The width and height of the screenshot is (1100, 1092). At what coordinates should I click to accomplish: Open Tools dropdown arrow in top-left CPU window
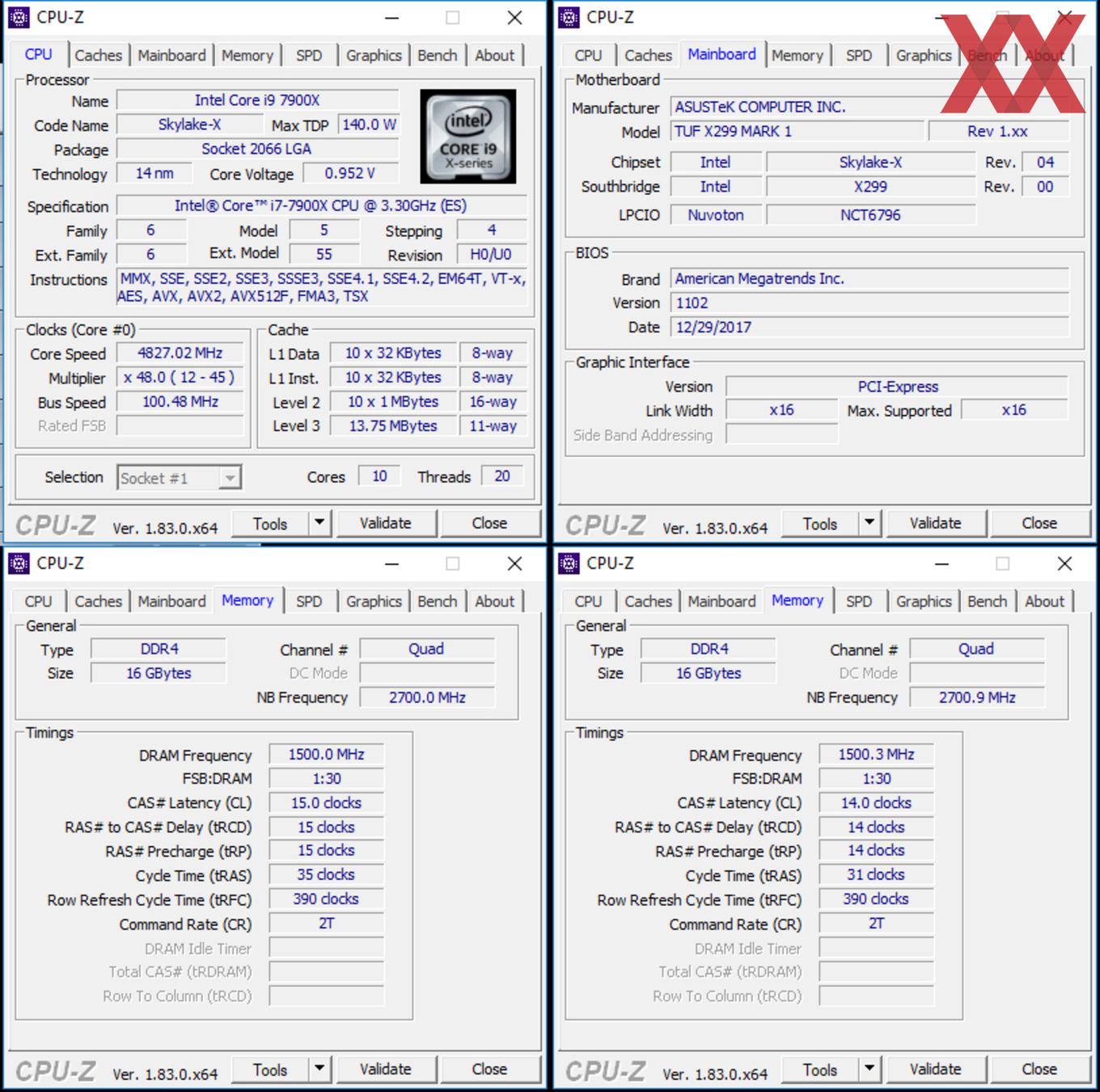point(319,523)
